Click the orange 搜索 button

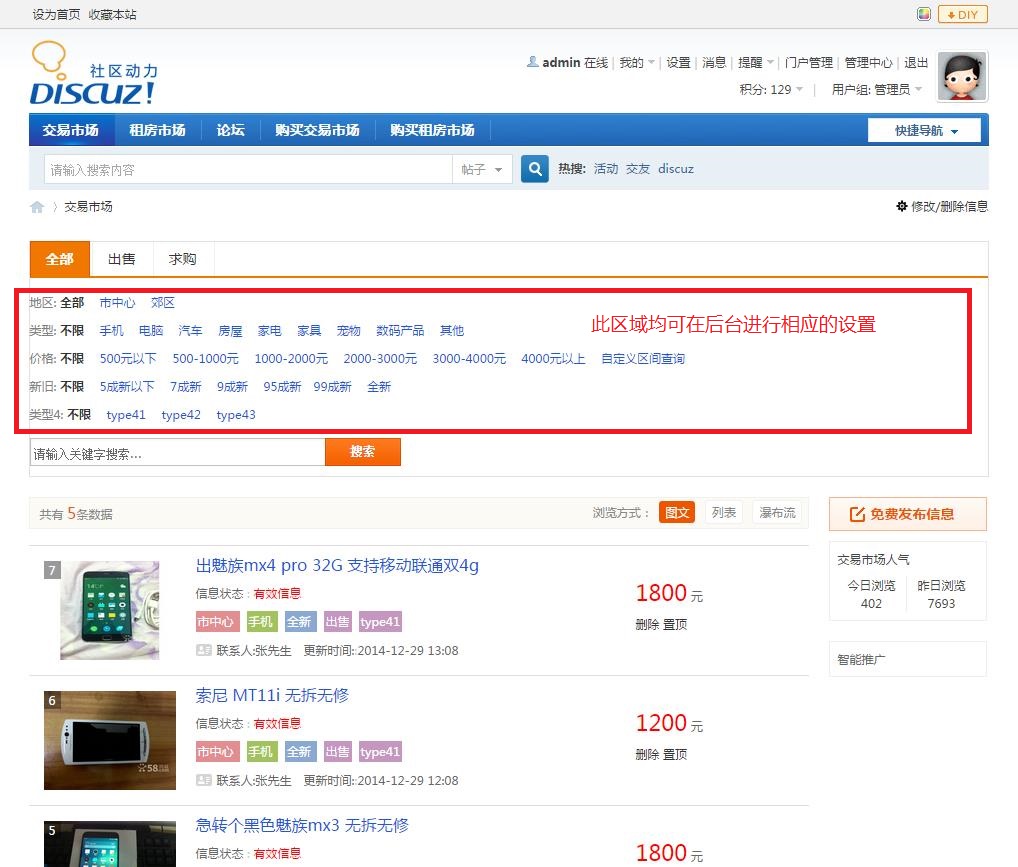pyautogui.click(x=363, y=452)
